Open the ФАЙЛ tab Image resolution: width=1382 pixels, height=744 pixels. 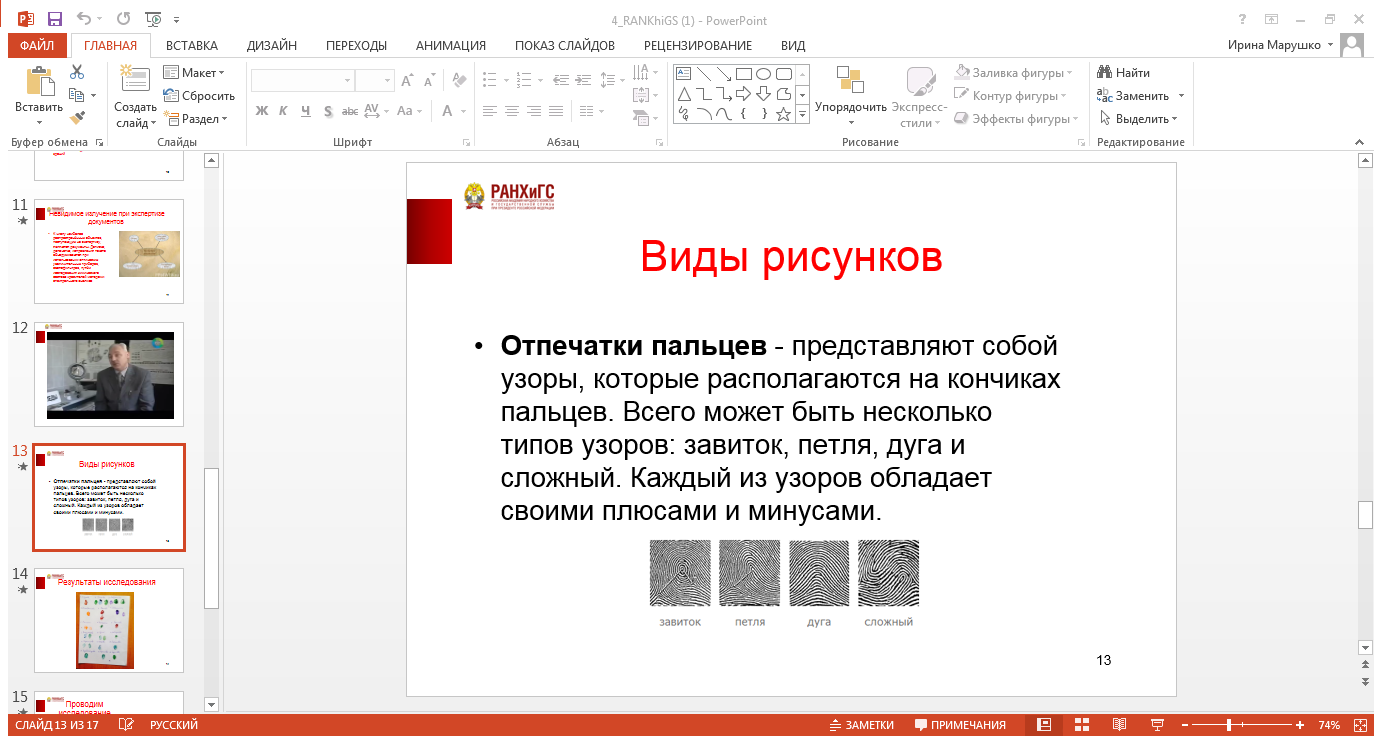tap(37, 45)
